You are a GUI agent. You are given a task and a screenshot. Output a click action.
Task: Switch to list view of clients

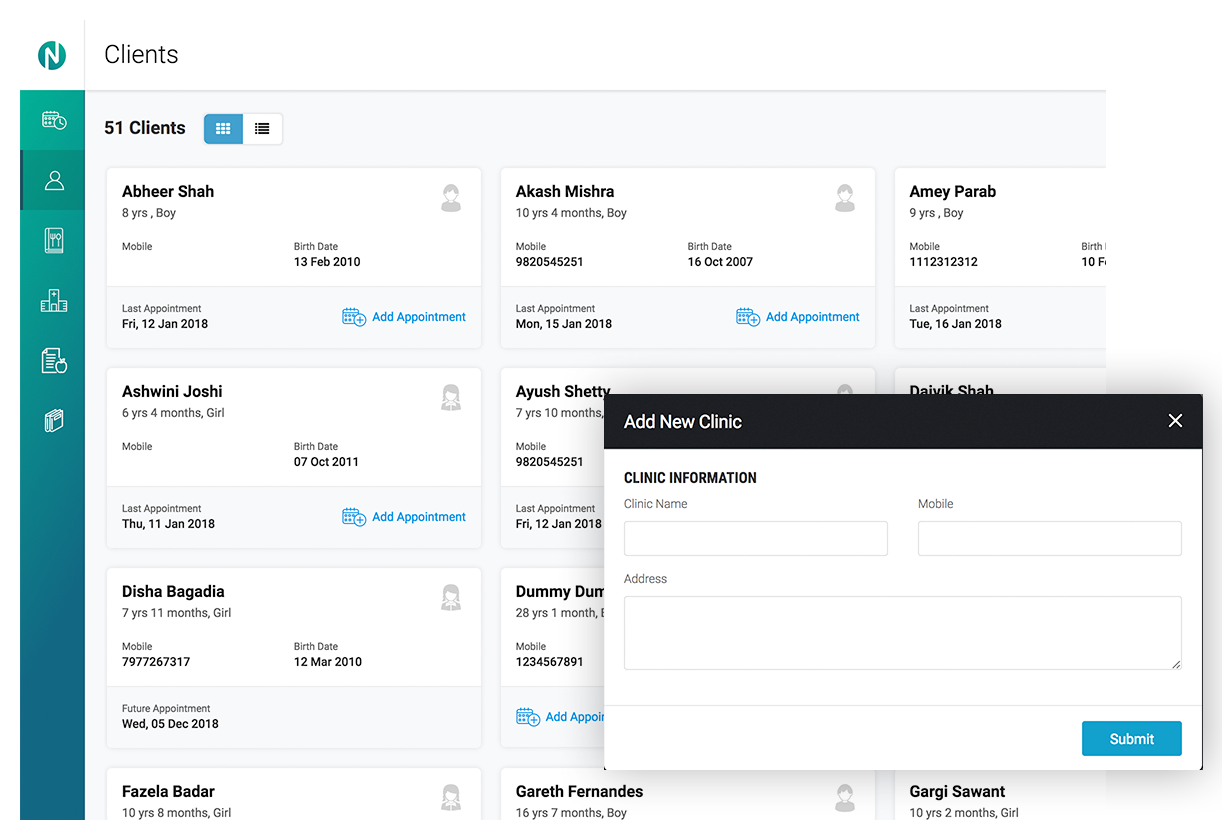pyautogui.click(x=262, y=129)
